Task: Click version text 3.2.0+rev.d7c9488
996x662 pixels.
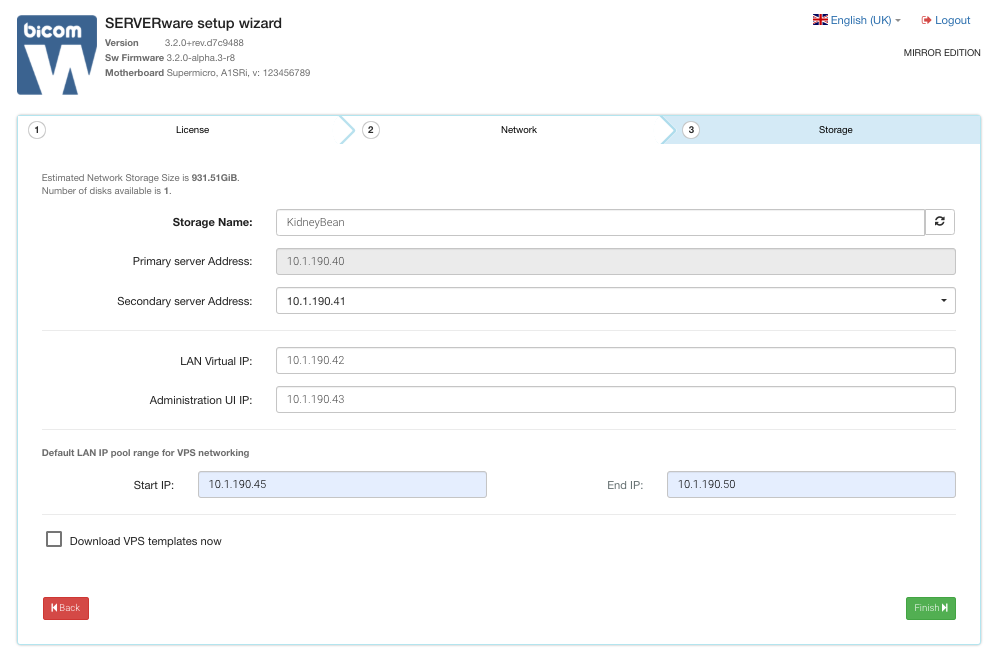Action: point(204,43)
